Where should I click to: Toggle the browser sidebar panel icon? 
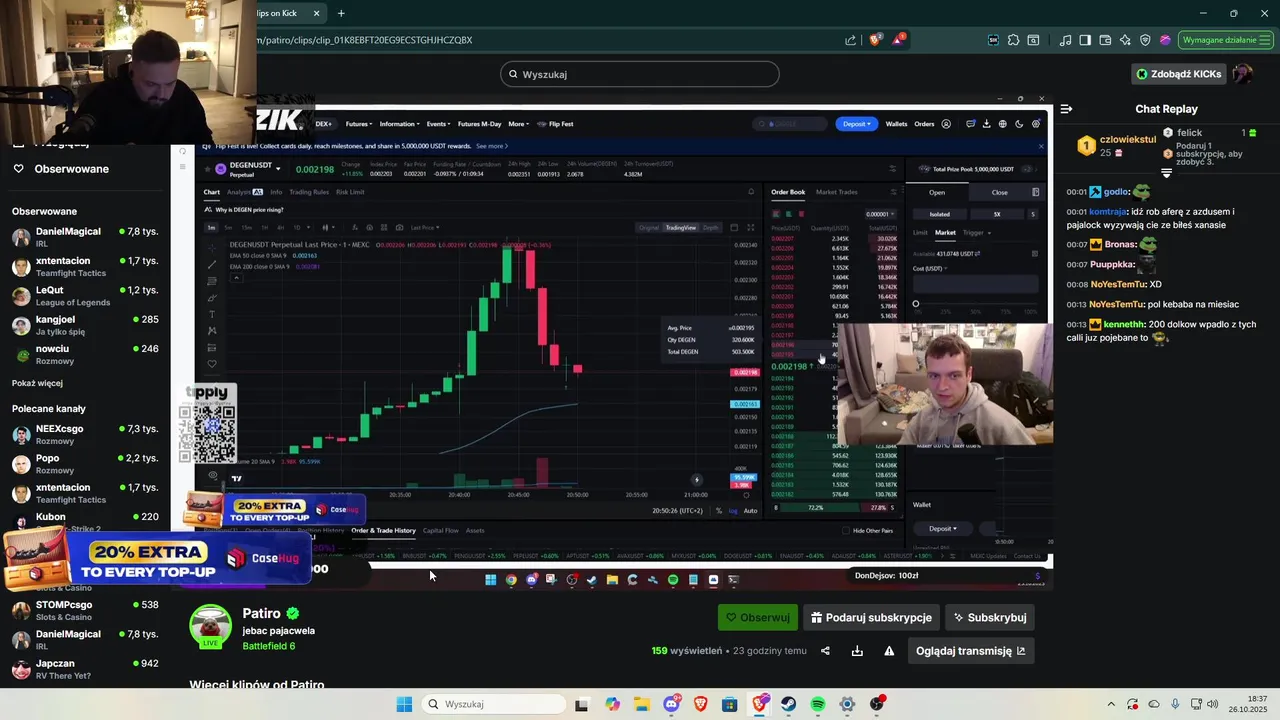click(x=1086, y=40)
